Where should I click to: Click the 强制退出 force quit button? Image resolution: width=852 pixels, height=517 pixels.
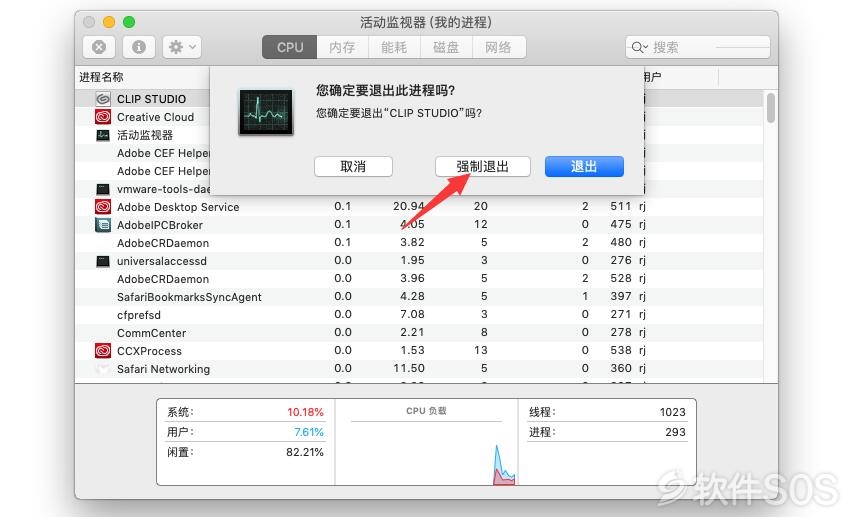click(x=483, y=166)
